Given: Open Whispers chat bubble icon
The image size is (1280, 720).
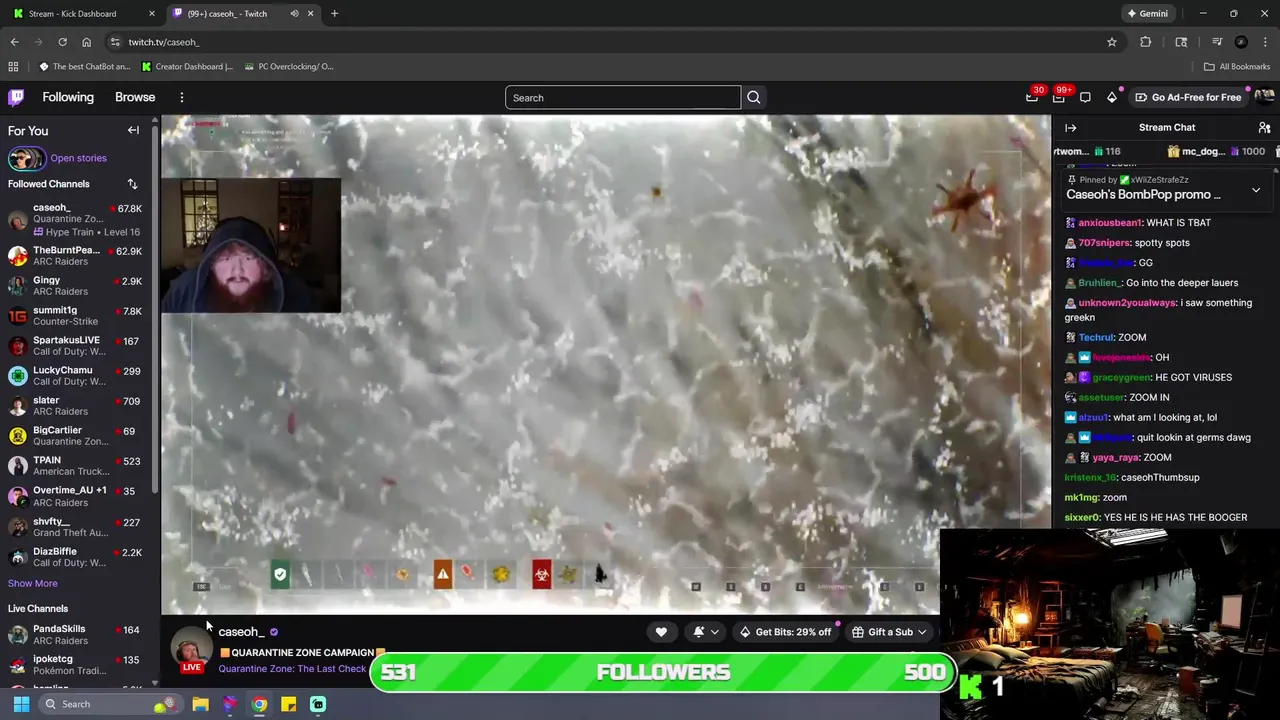Looking at the screenshot, I should [x=1085, y=97].
